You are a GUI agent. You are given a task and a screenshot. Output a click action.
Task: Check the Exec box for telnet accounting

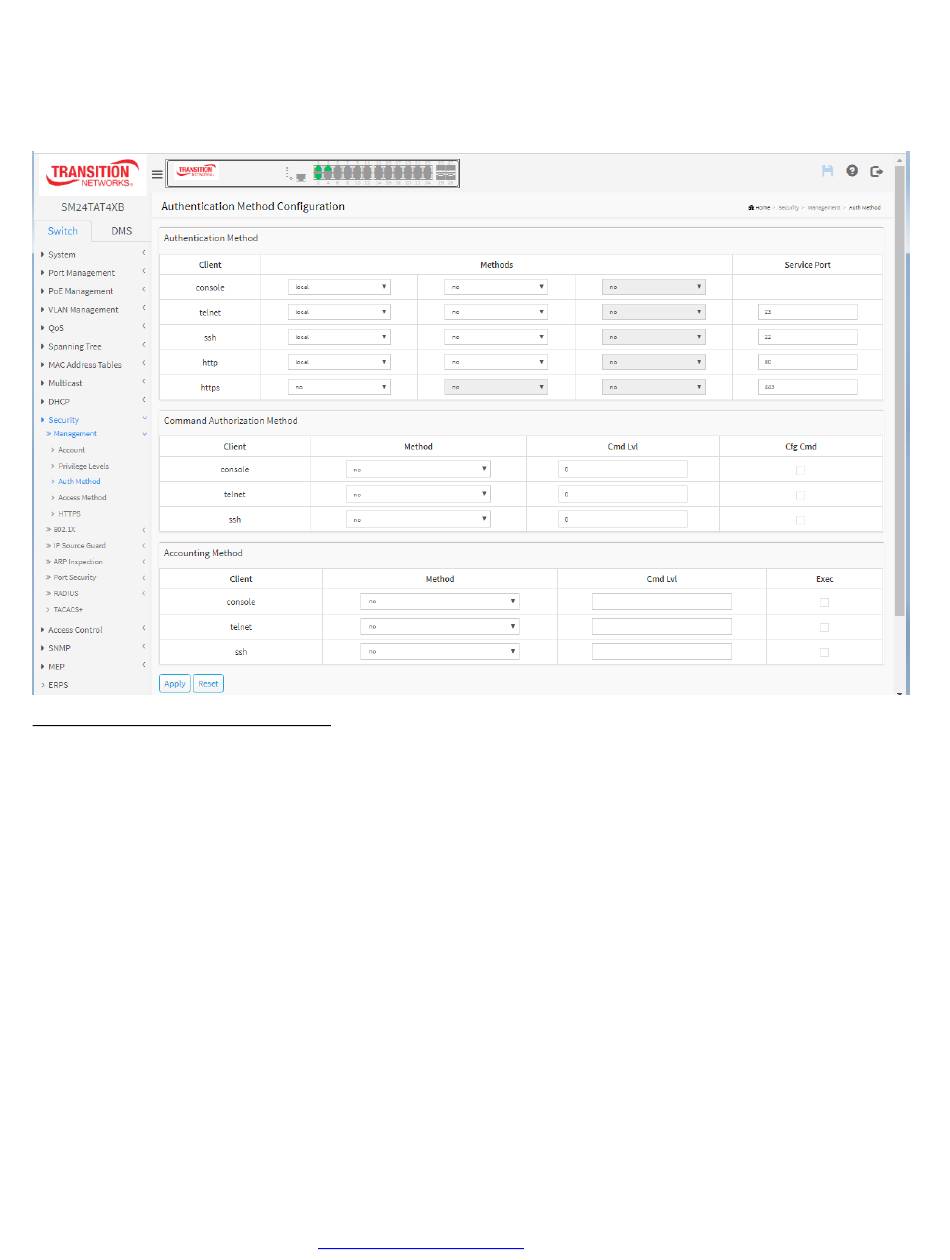pos(824,627)
